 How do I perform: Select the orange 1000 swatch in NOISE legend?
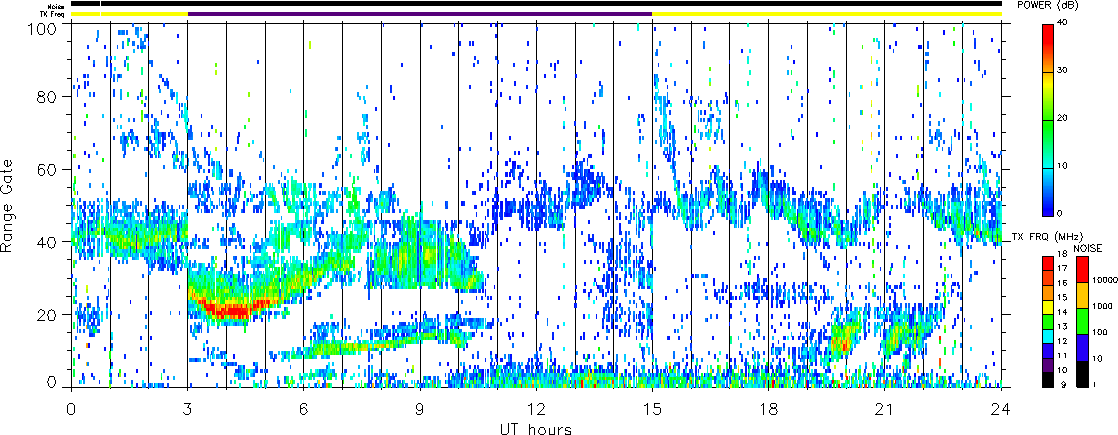[1082, 295]
